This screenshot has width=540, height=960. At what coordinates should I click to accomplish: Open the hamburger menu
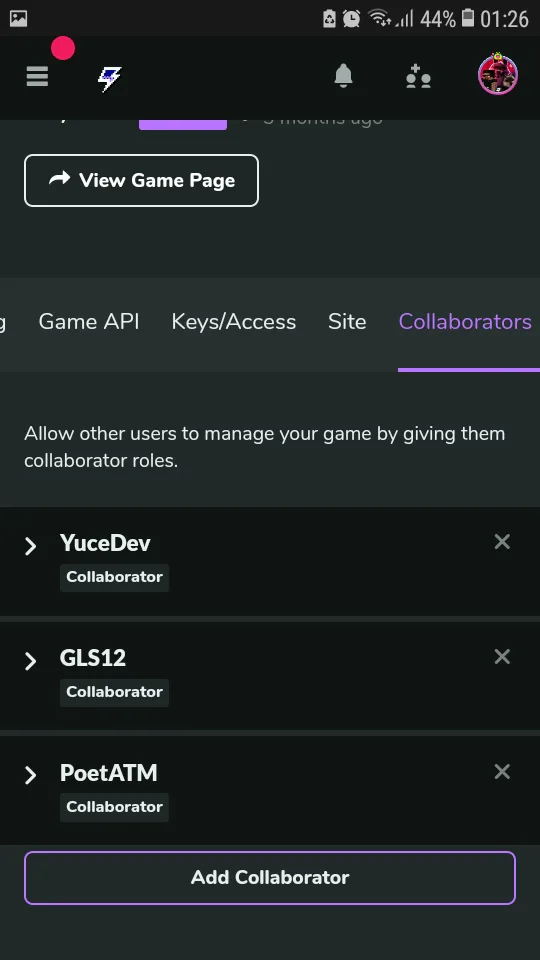tap(37, 77)
